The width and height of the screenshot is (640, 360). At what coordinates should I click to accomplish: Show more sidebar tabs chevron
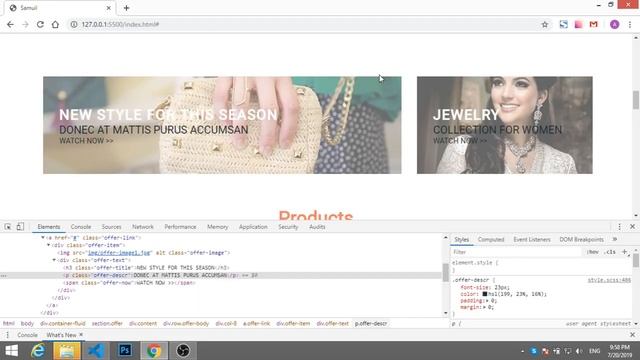(615, 239)
